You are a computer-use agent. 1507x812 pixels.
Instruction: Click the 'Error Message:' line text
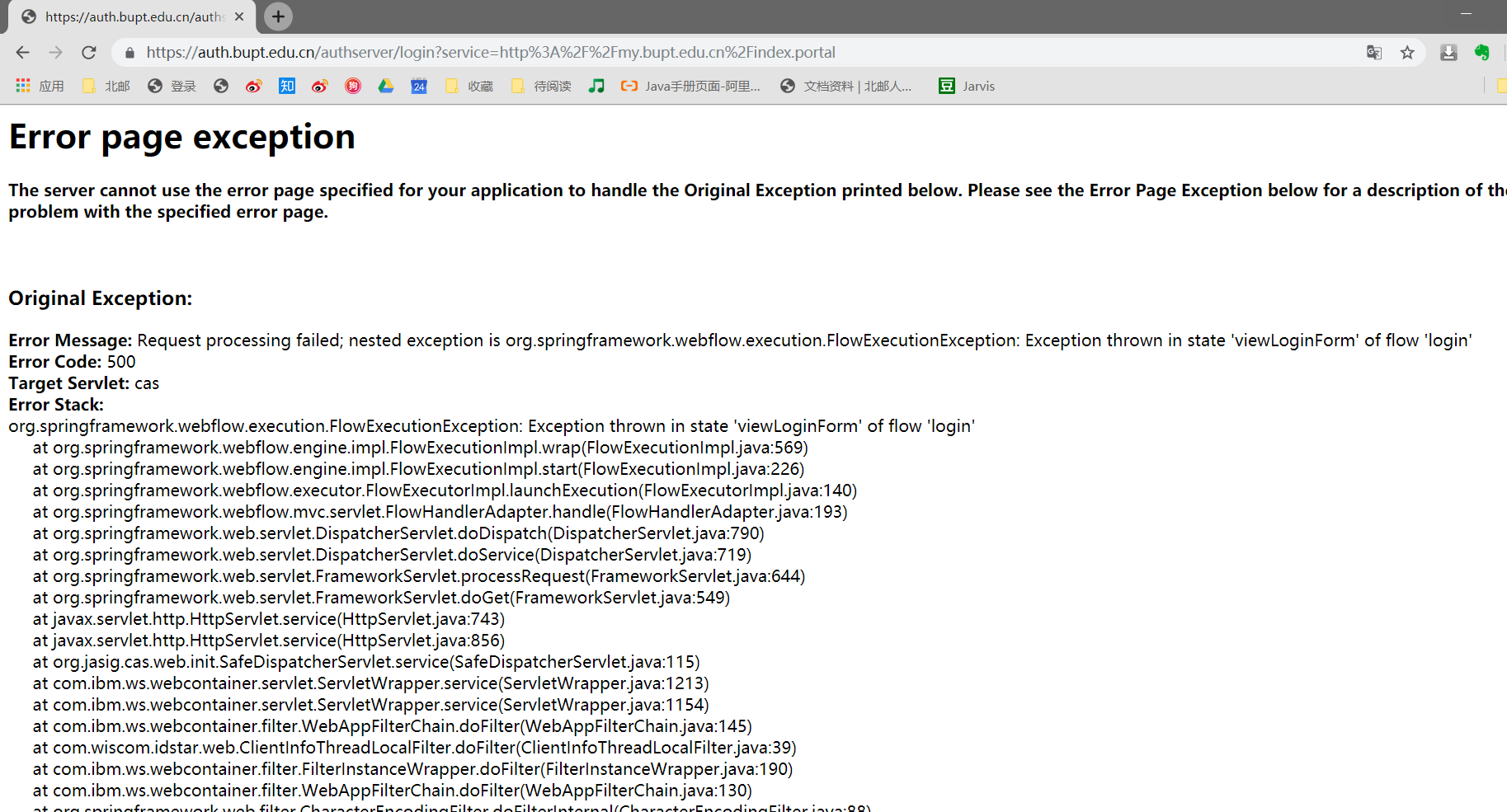(740, 340)
